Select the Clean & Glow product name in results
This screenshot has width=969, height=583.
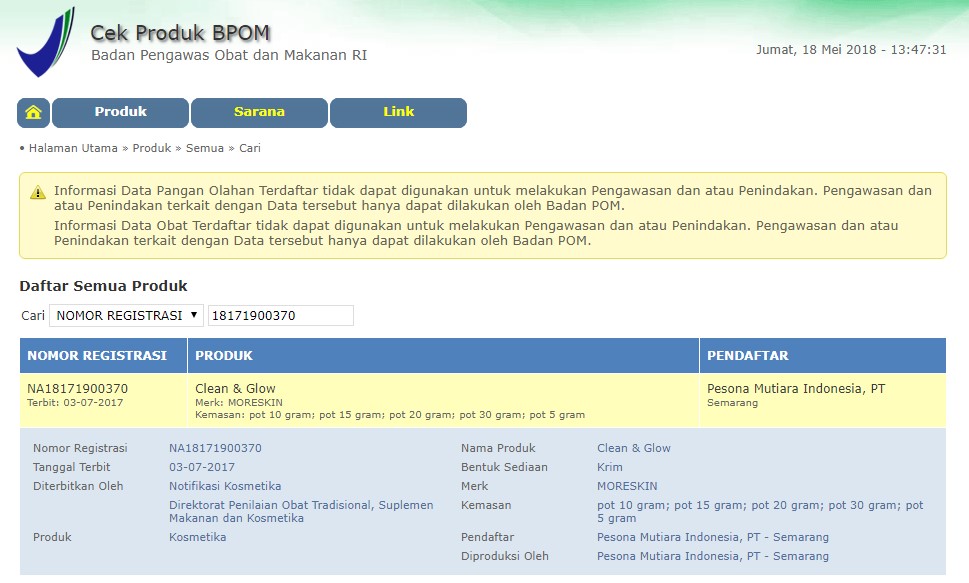click(x=235, y=389)
